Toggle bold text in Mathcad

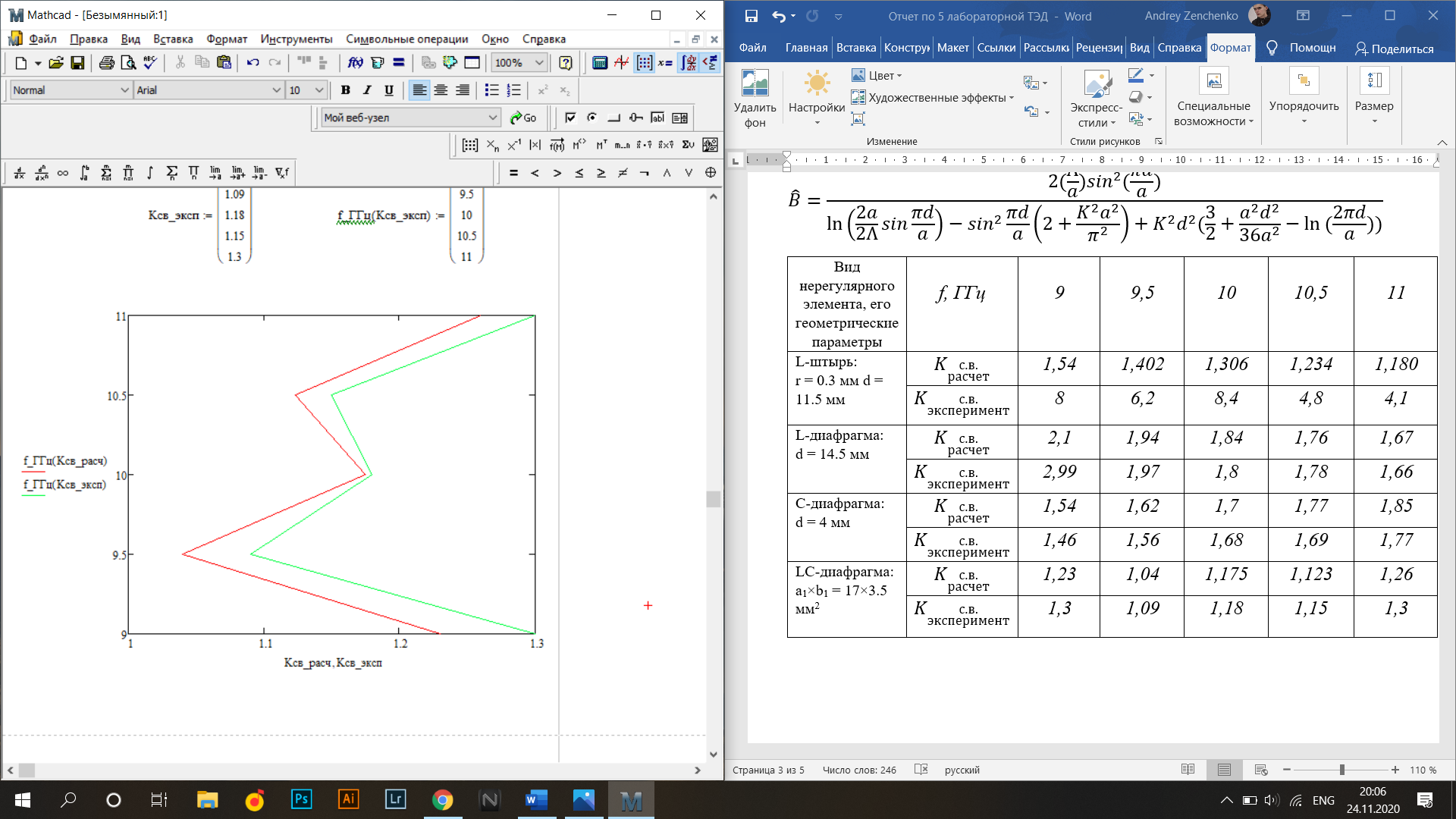point(346,90)
